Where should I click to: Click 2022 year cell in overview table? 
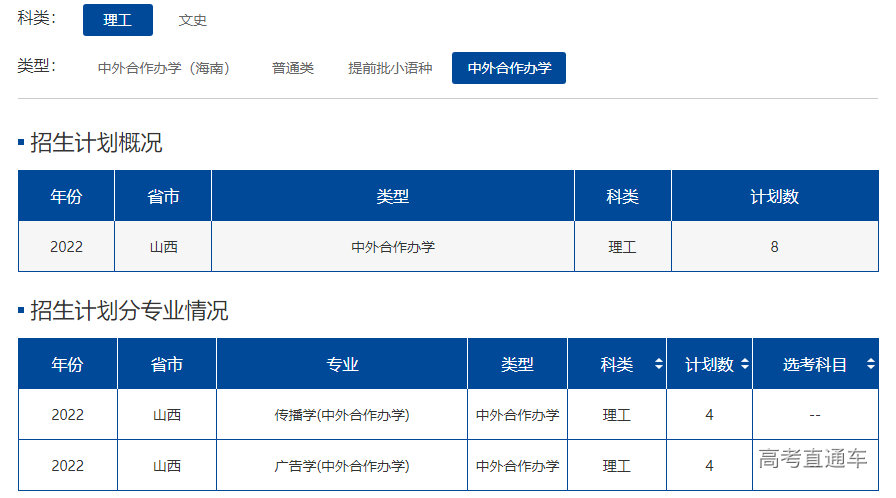(66, 247)
